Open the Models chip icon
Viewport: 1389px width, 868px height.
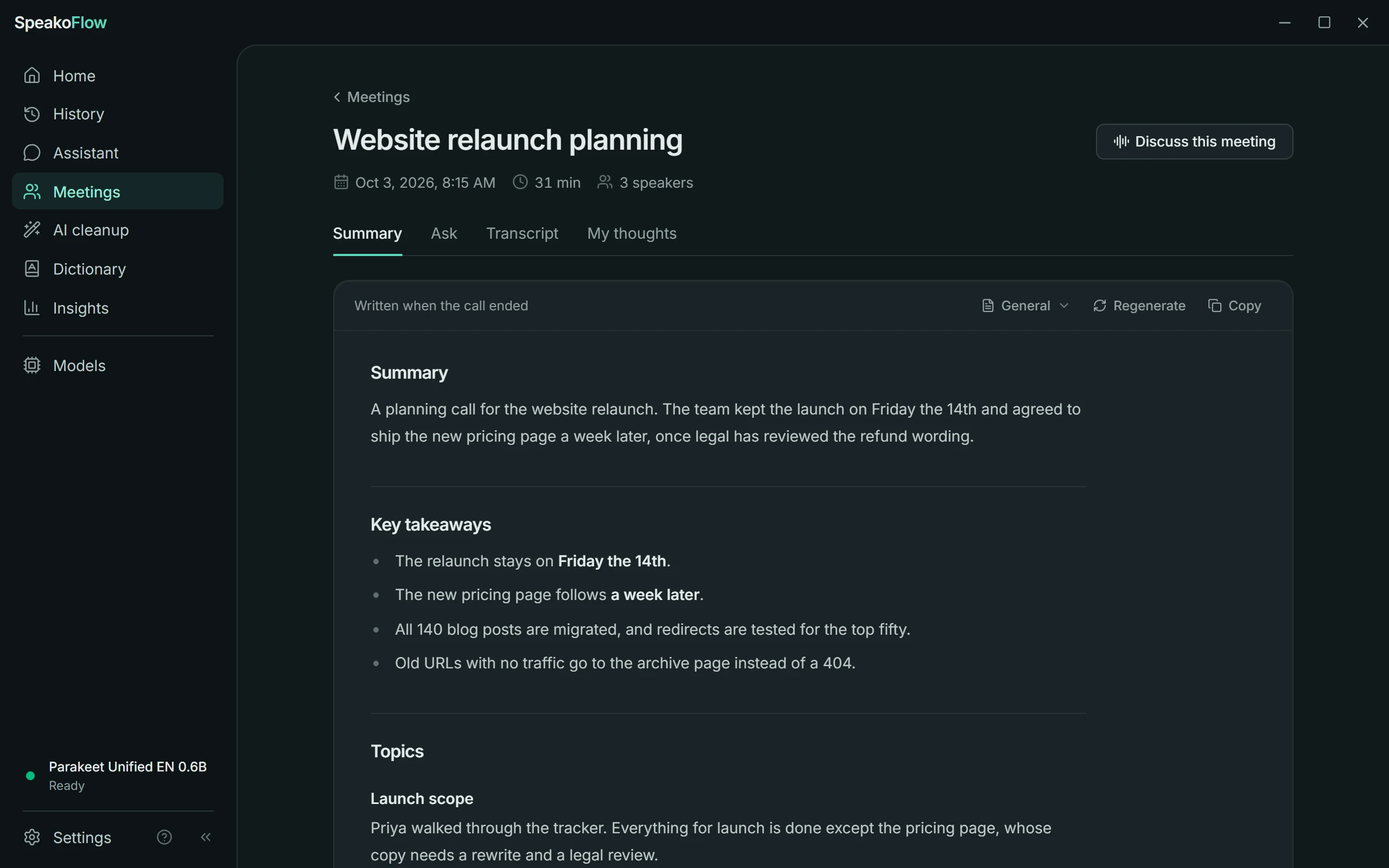click(32, 365)
